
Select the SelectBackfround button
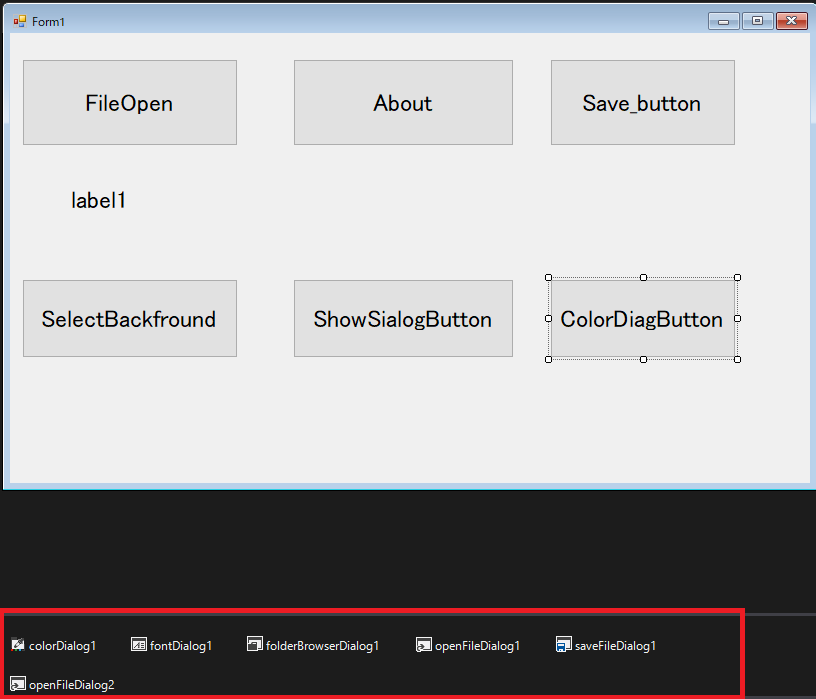(x=130, y=319)
